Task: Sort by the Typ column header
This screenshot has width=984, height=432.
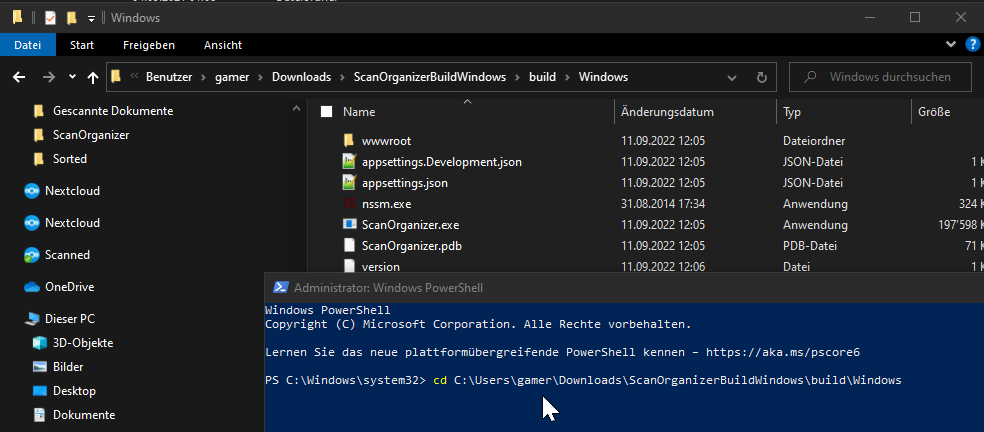Action: tap(792, 112)
